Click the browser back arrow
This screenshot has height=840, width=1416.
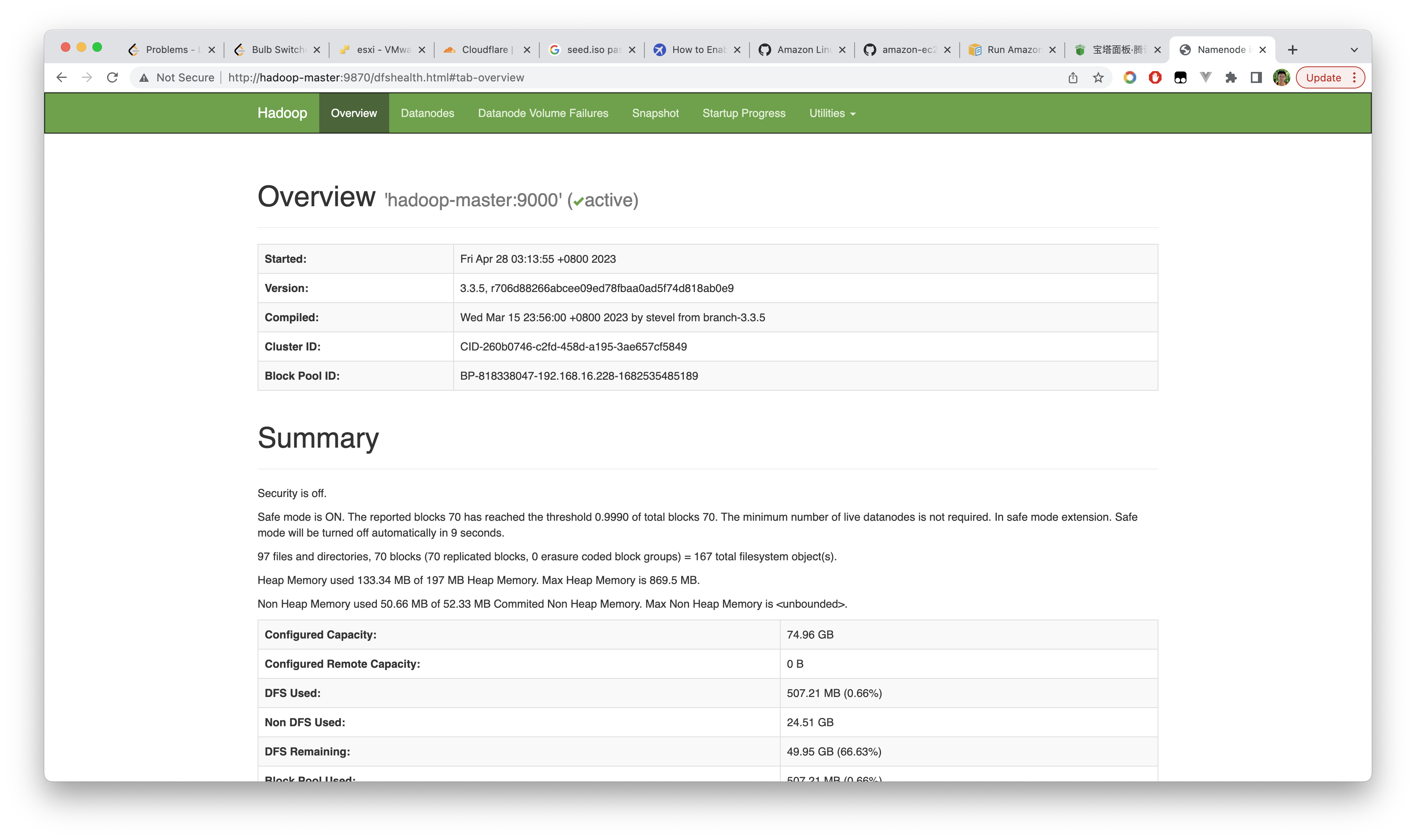click(62, 77)
